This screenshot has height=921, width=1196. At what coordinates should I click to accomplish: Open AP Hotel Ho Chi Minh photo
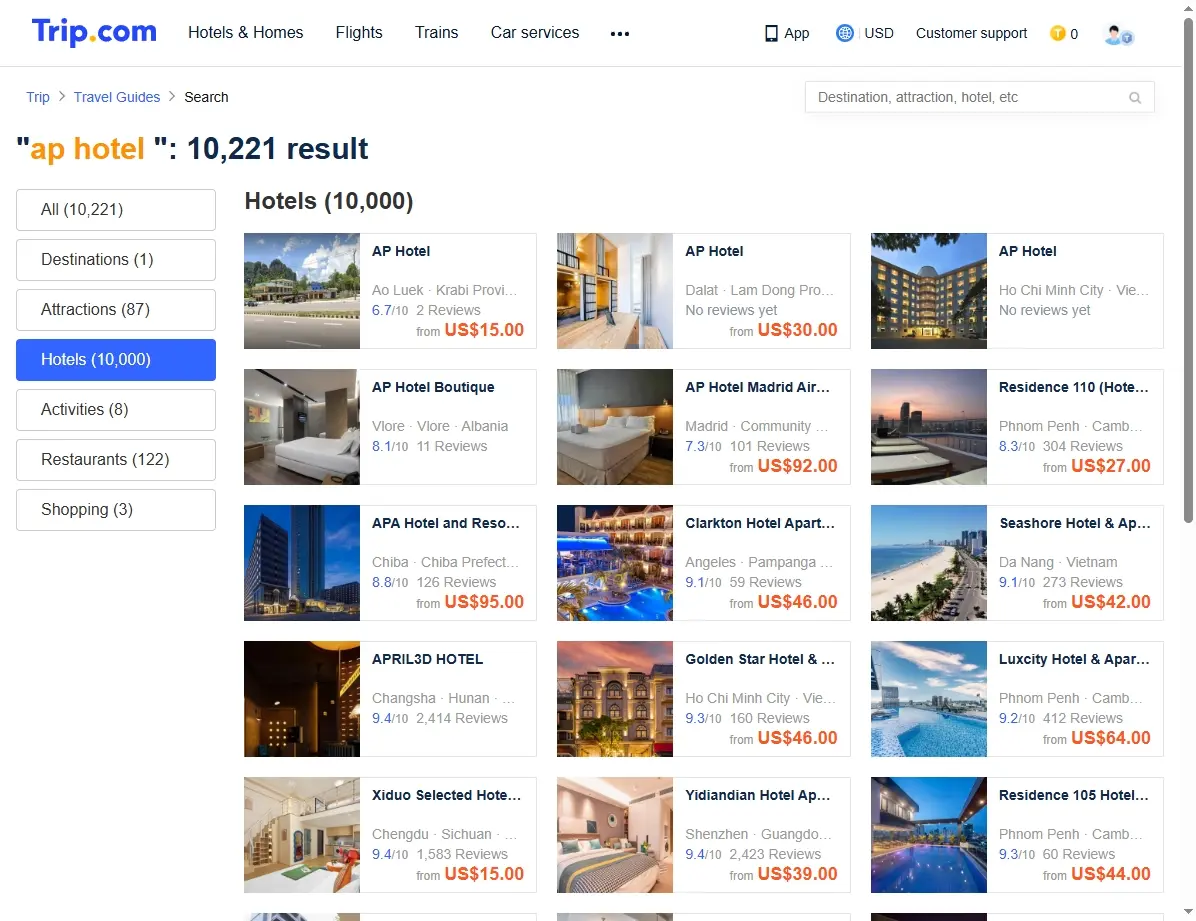pyautogui.click(x=929, y=291)
